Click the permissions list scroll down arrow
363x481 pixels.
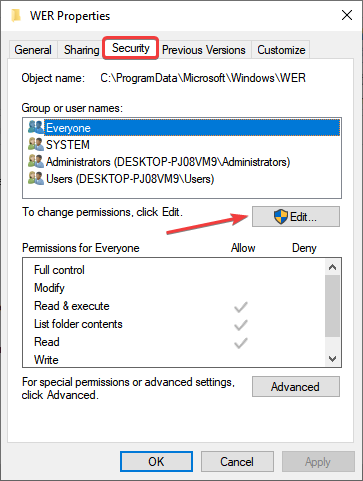tap(332, 359)
